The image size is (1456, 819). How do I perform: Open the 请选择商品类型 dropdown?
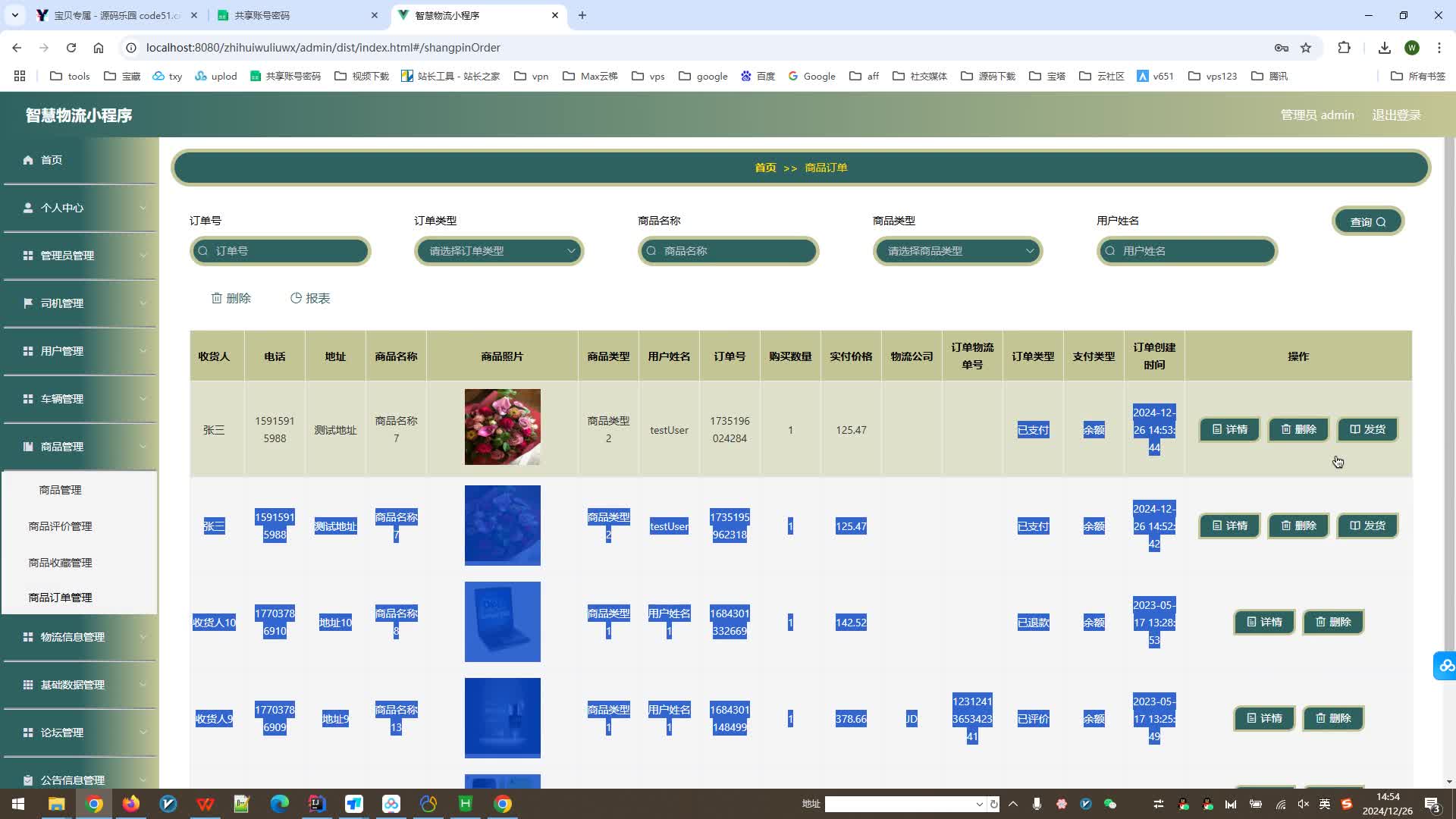click(958, 251)
